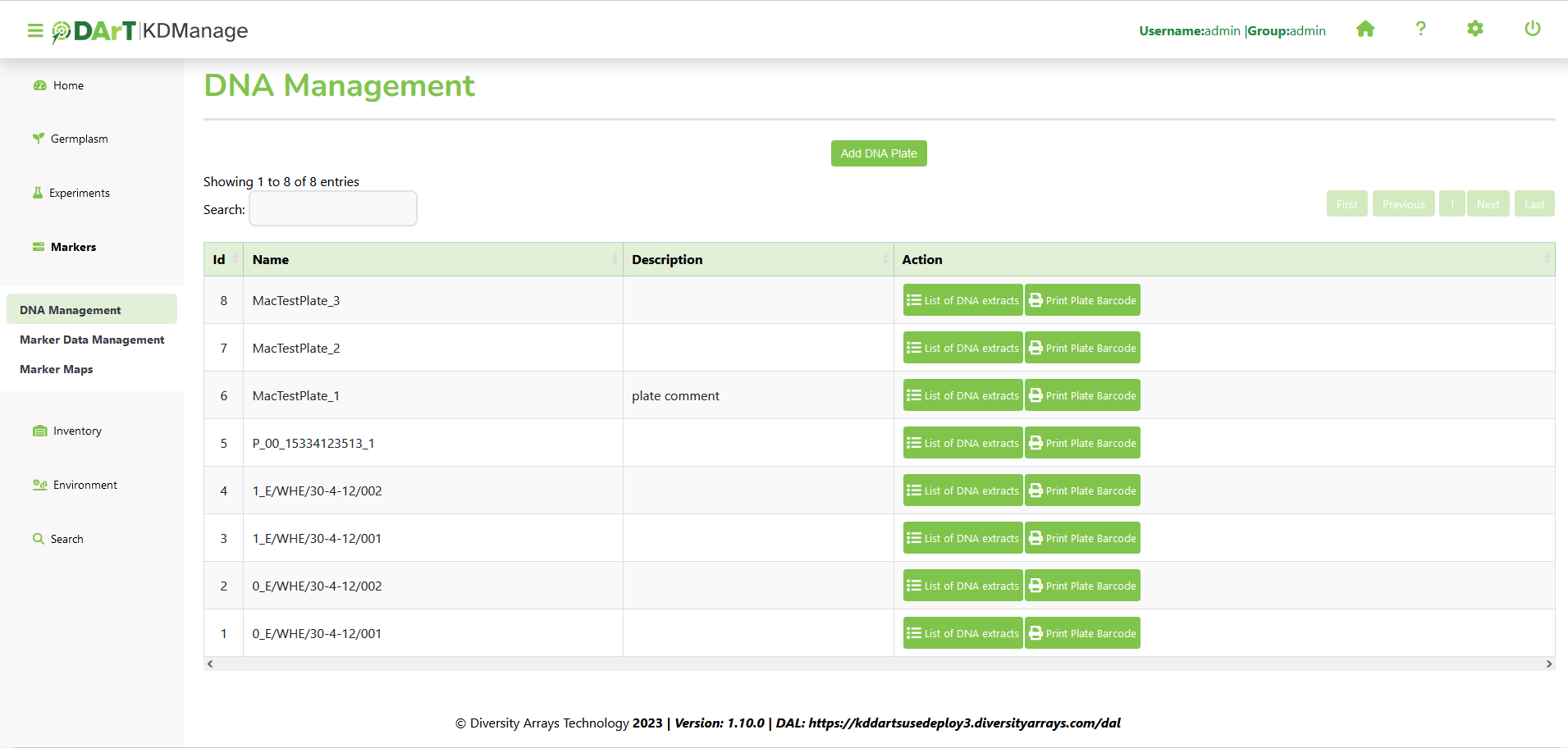1568x748 pixels.
Task: Sort table by Id column
Action: (x=223, y=259)
